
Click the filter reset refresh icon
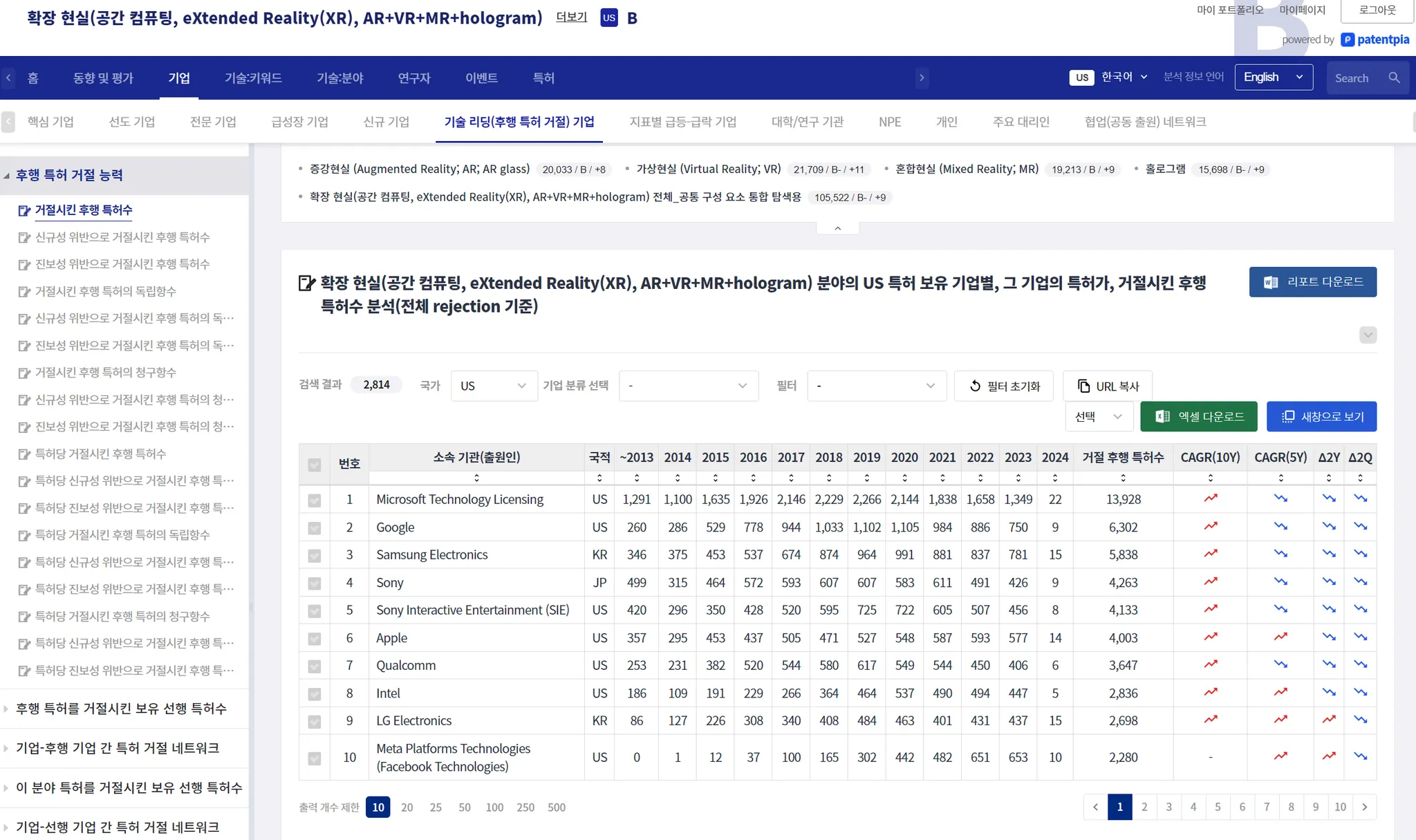975,386
